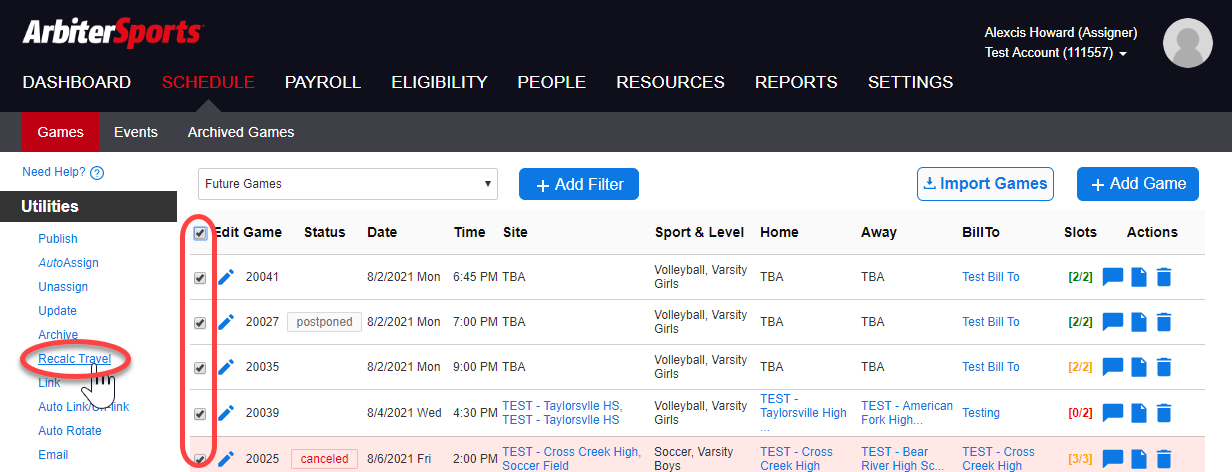Delete game 20025 with trash icon
Screen dimensions: 1232x472
pos(1164,459)
